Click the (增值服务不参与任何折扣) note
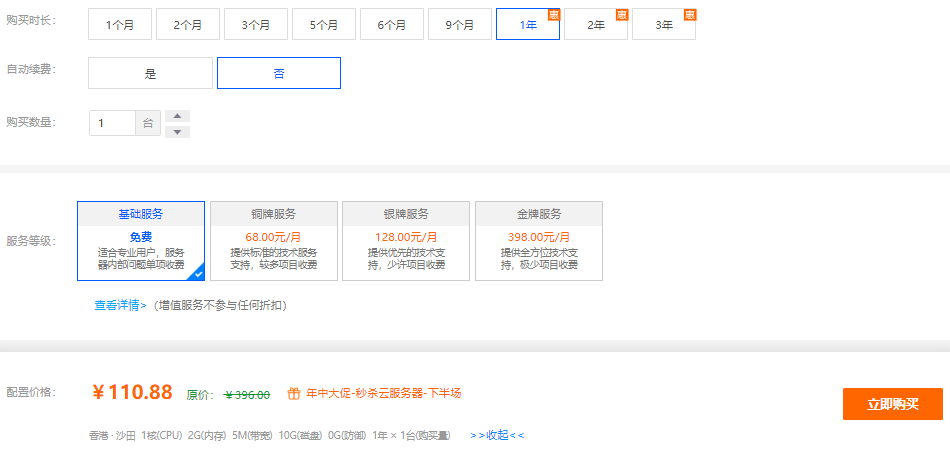 (219, 305)
